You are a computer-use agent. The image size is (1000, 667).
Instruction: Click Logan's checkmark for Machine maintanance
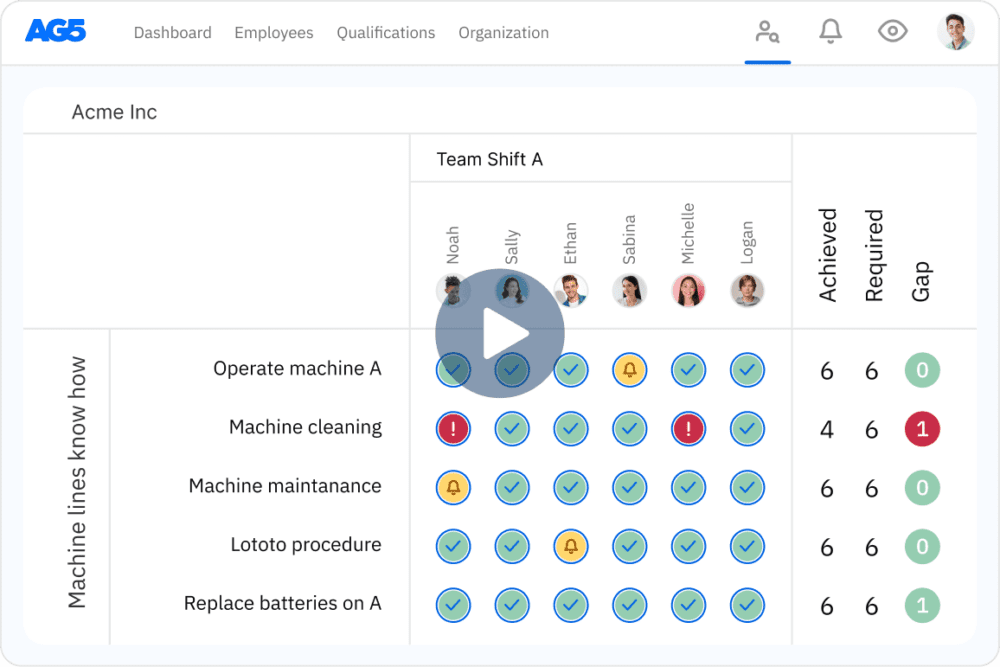coord(747,487)
